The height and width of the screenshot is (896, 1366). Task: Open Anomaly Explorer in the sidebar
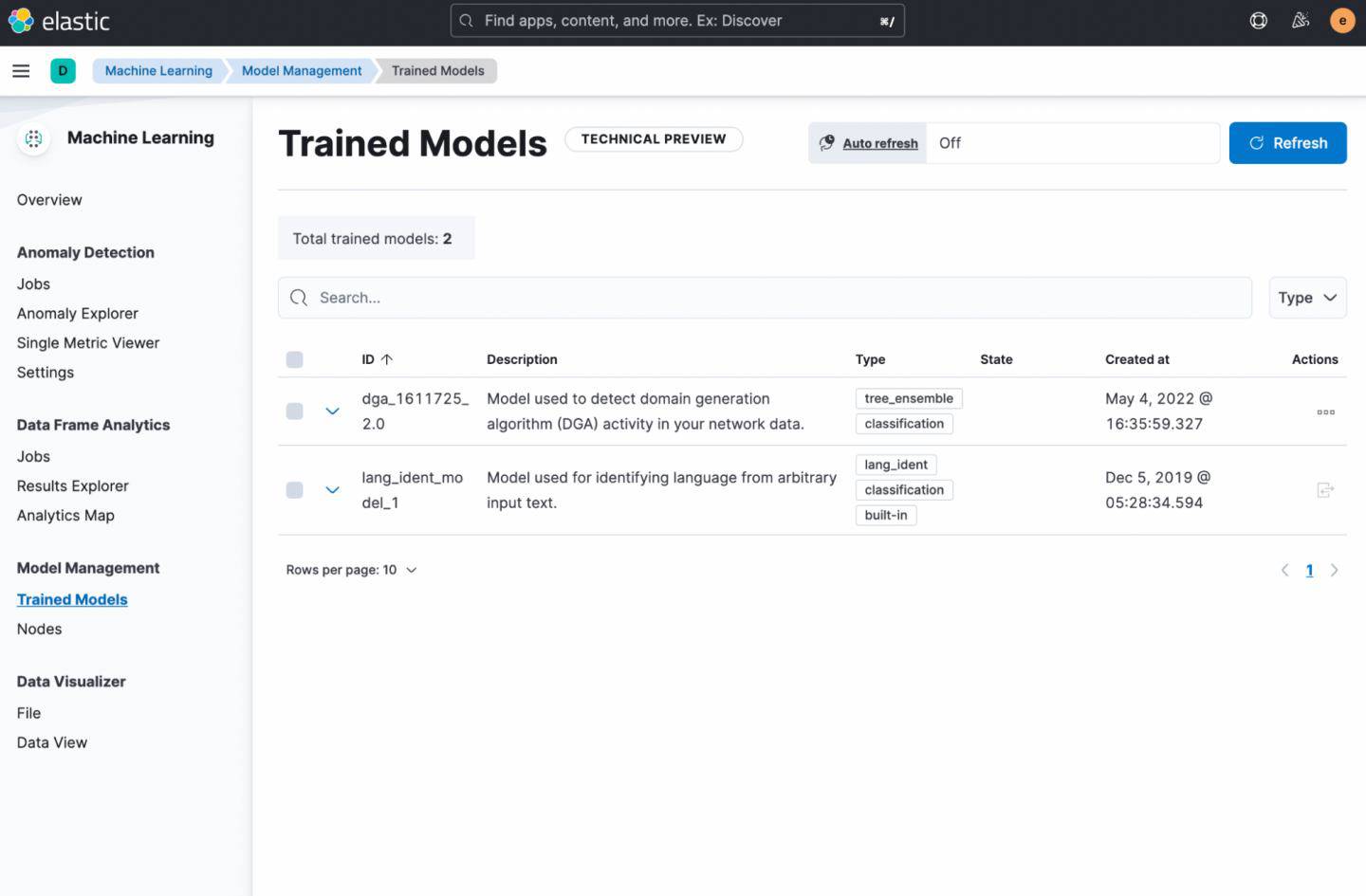click(78, 314)
